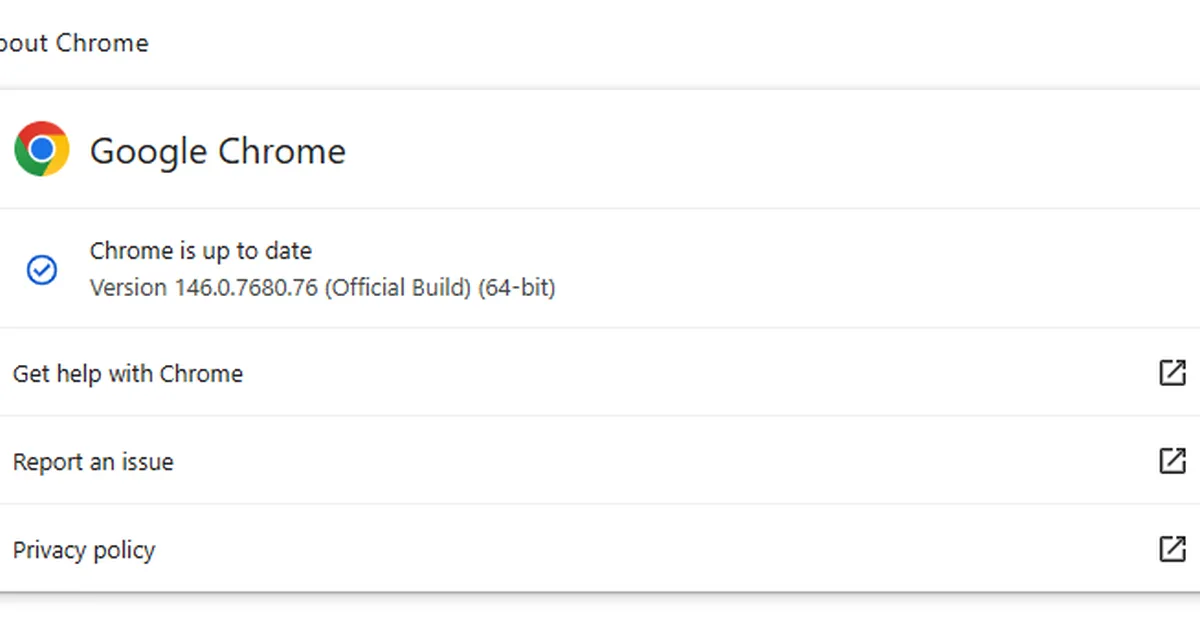Open the Privacy policy link text
1200x628 pixels.
pyautogui.click(x=84, y=550)
